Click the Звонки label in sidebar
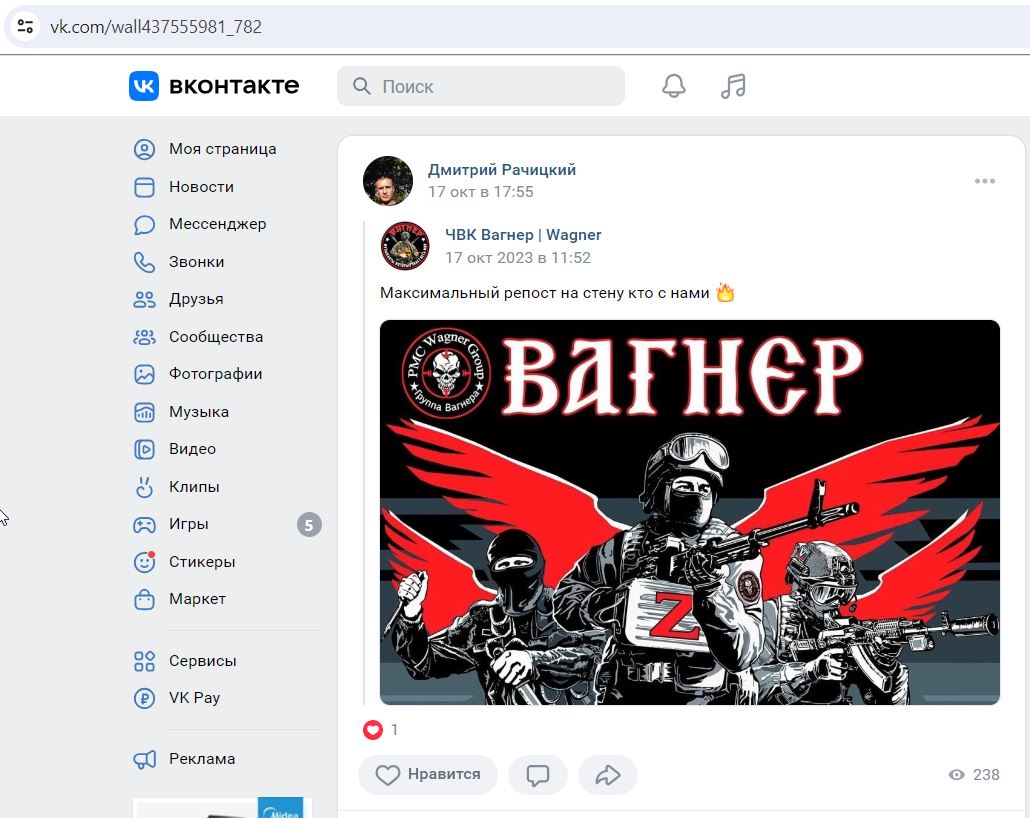Screen dimensions: 1030x818 pos(196,262)
